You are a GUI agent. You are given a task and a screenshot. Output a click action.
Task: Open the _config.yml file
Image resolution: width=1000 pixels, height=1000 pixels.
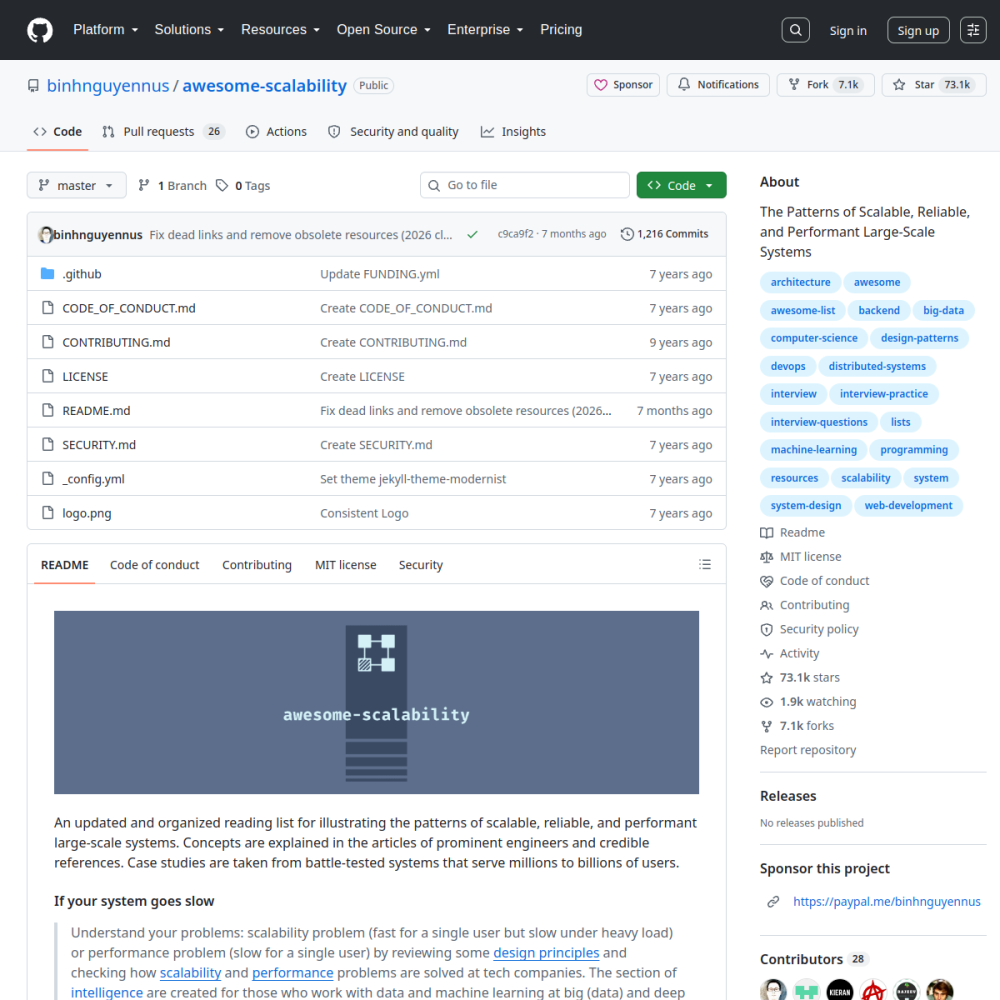(93, 479)
